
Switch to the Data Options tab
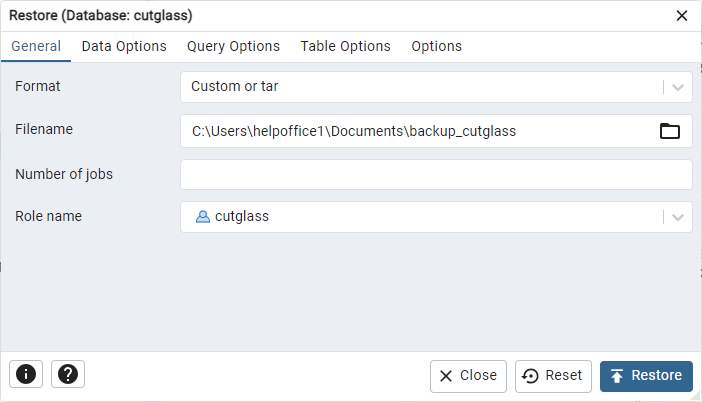124,46
